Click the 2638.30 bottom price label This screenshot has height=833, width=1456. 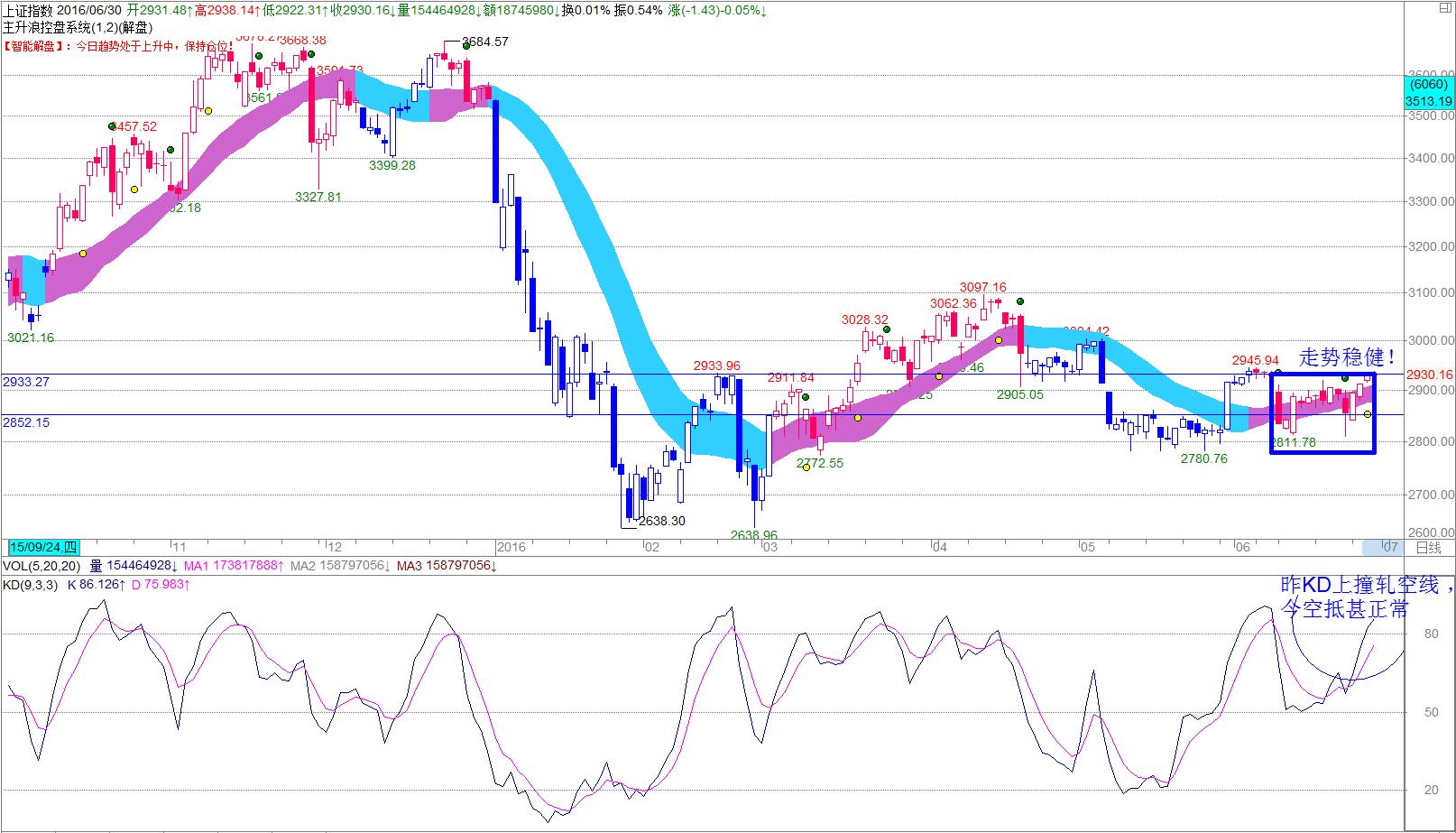(x=661, y=521)
